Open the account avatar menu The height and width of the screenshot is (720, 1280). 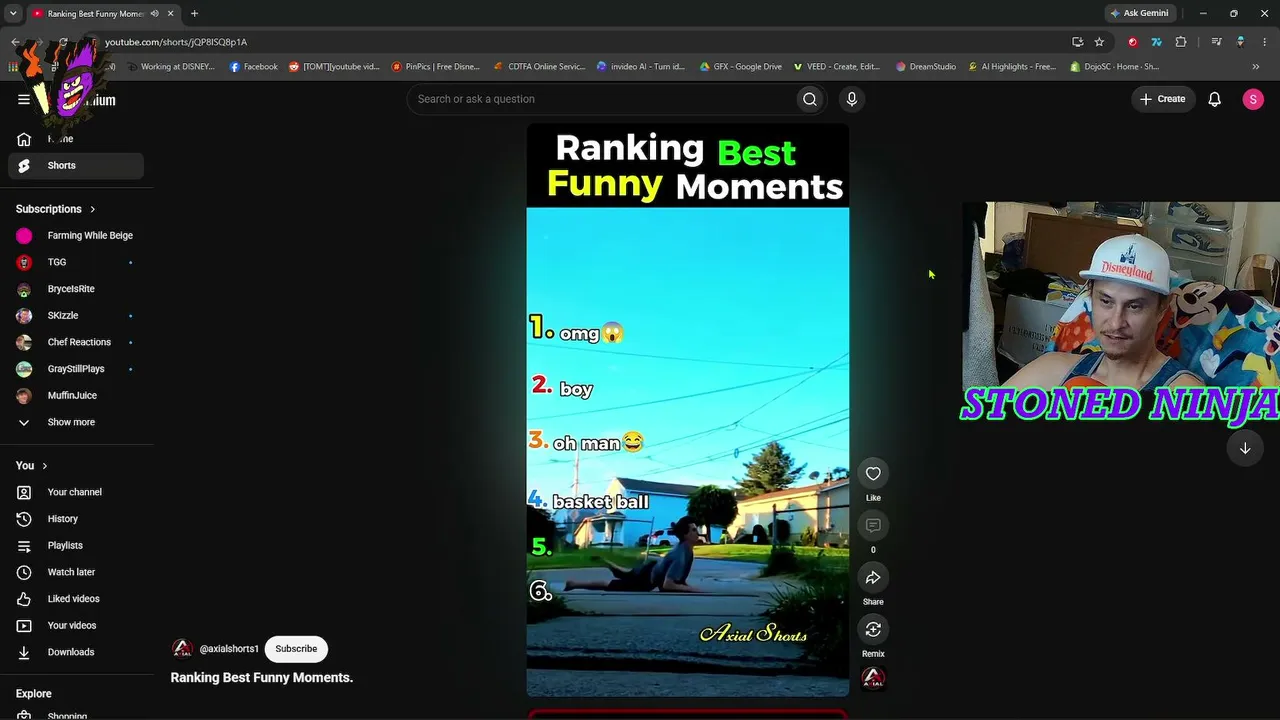click(1253, 99)
